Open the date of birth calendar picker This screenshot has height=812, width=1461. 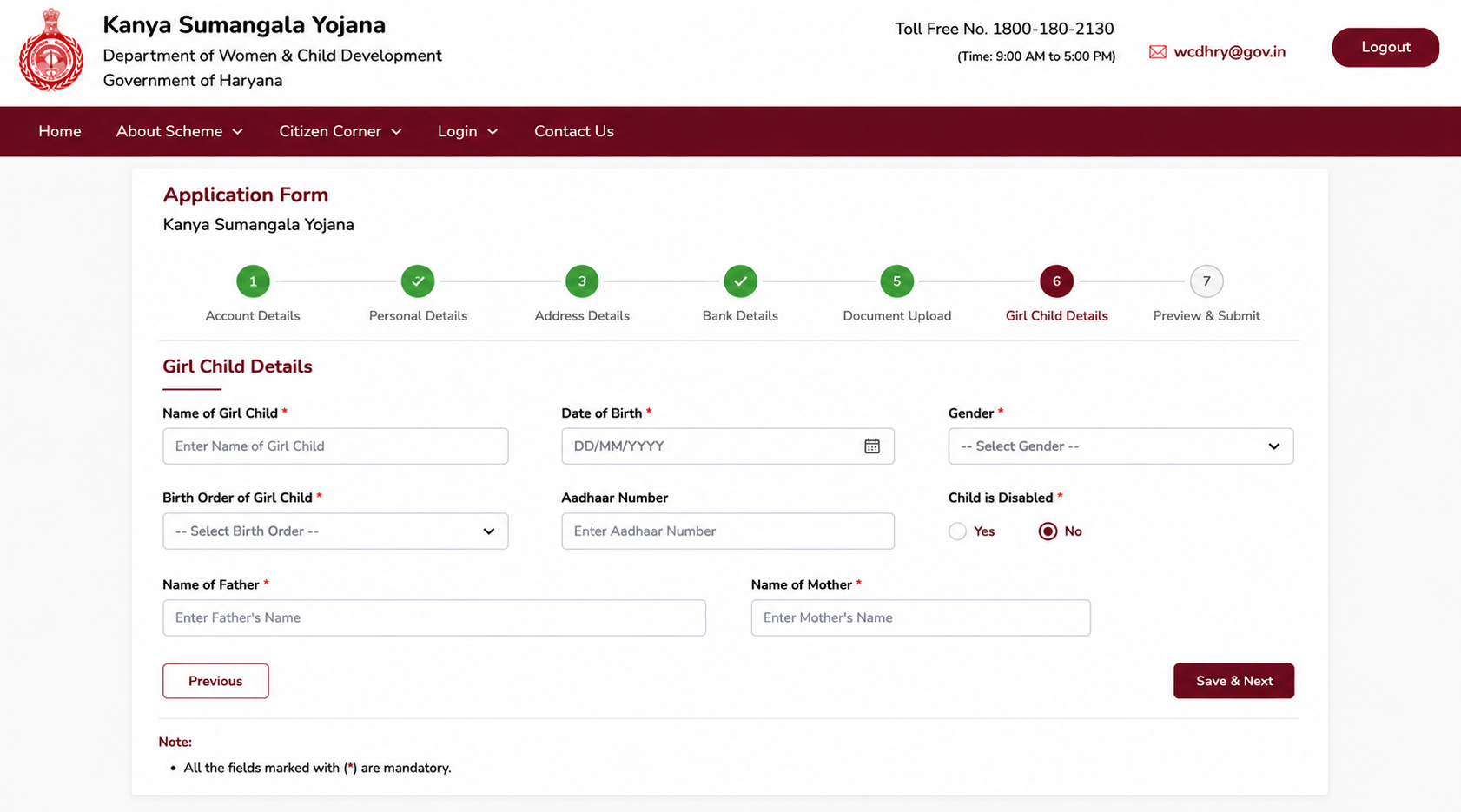[872, 446]
